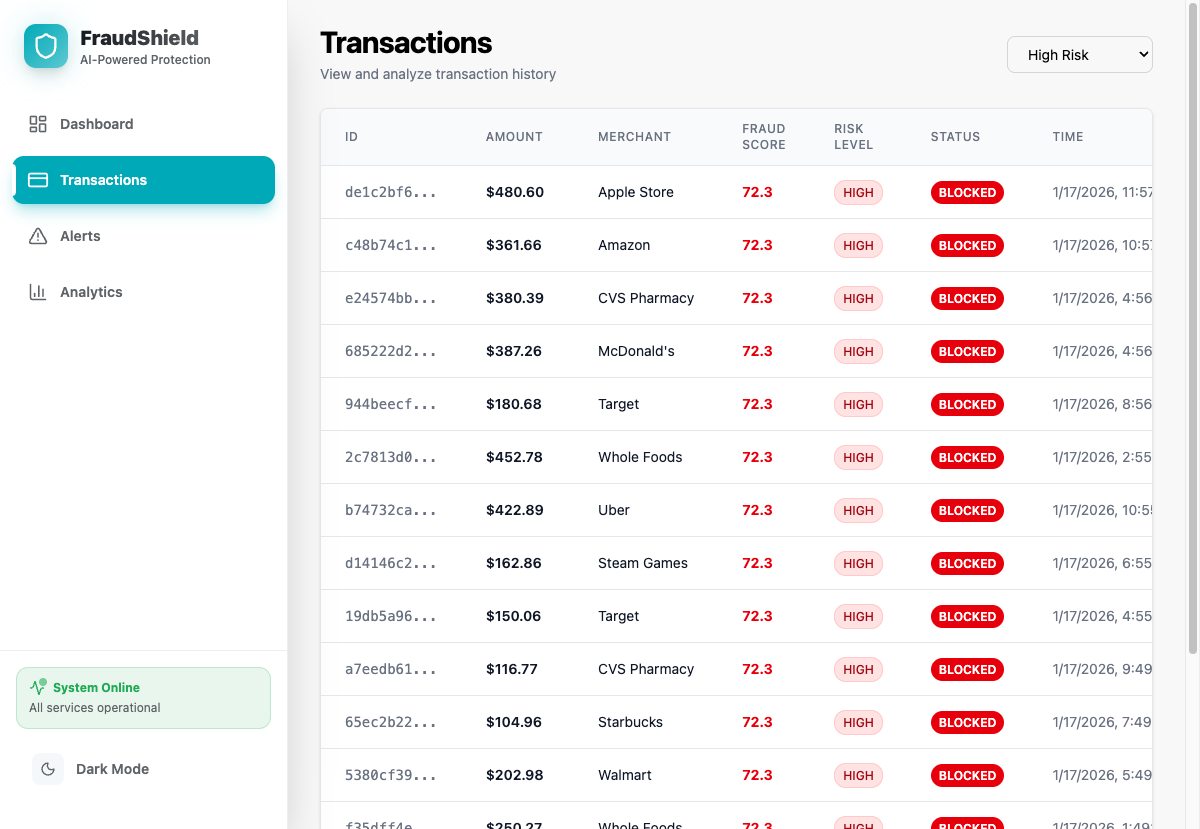Click the Steam Games merchant cell
The image size is (1200, 829).
[643, 563]
